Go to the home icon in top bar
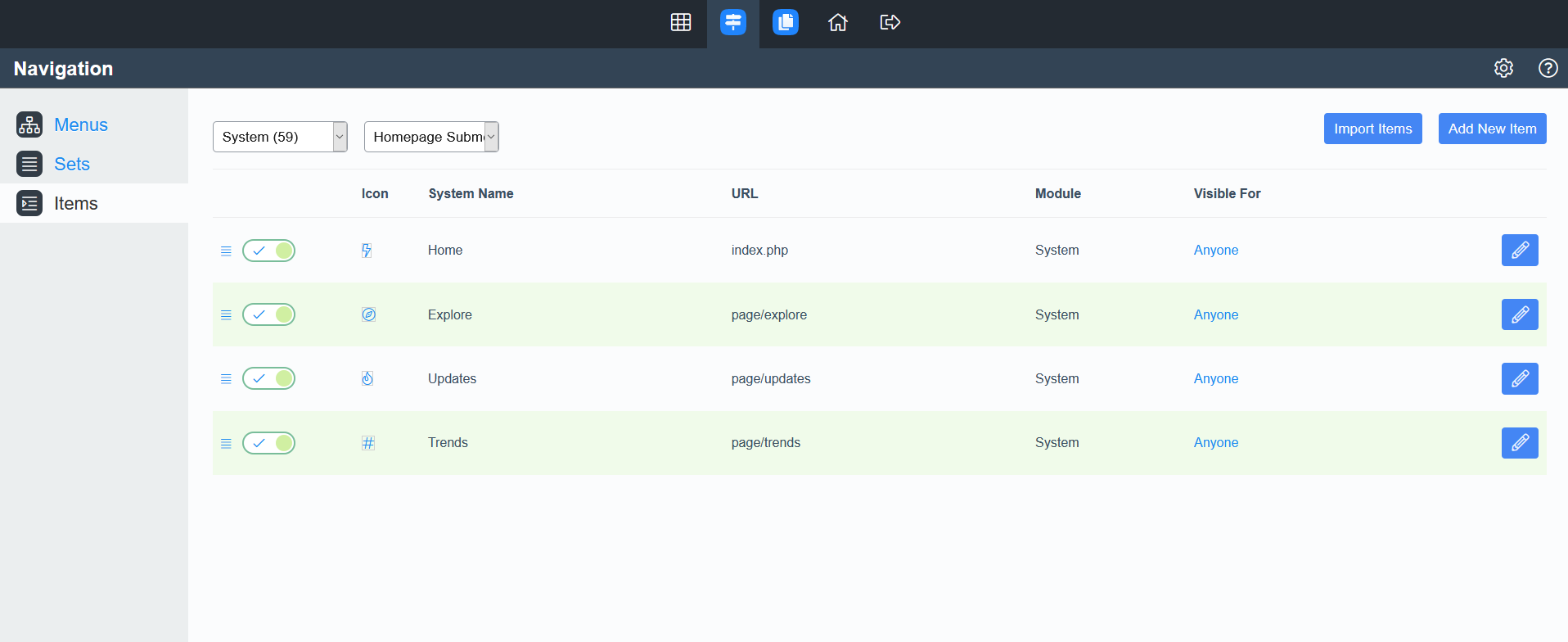Image resolution: width=1568 pixels, height=642 pixels. click(837, 22)
